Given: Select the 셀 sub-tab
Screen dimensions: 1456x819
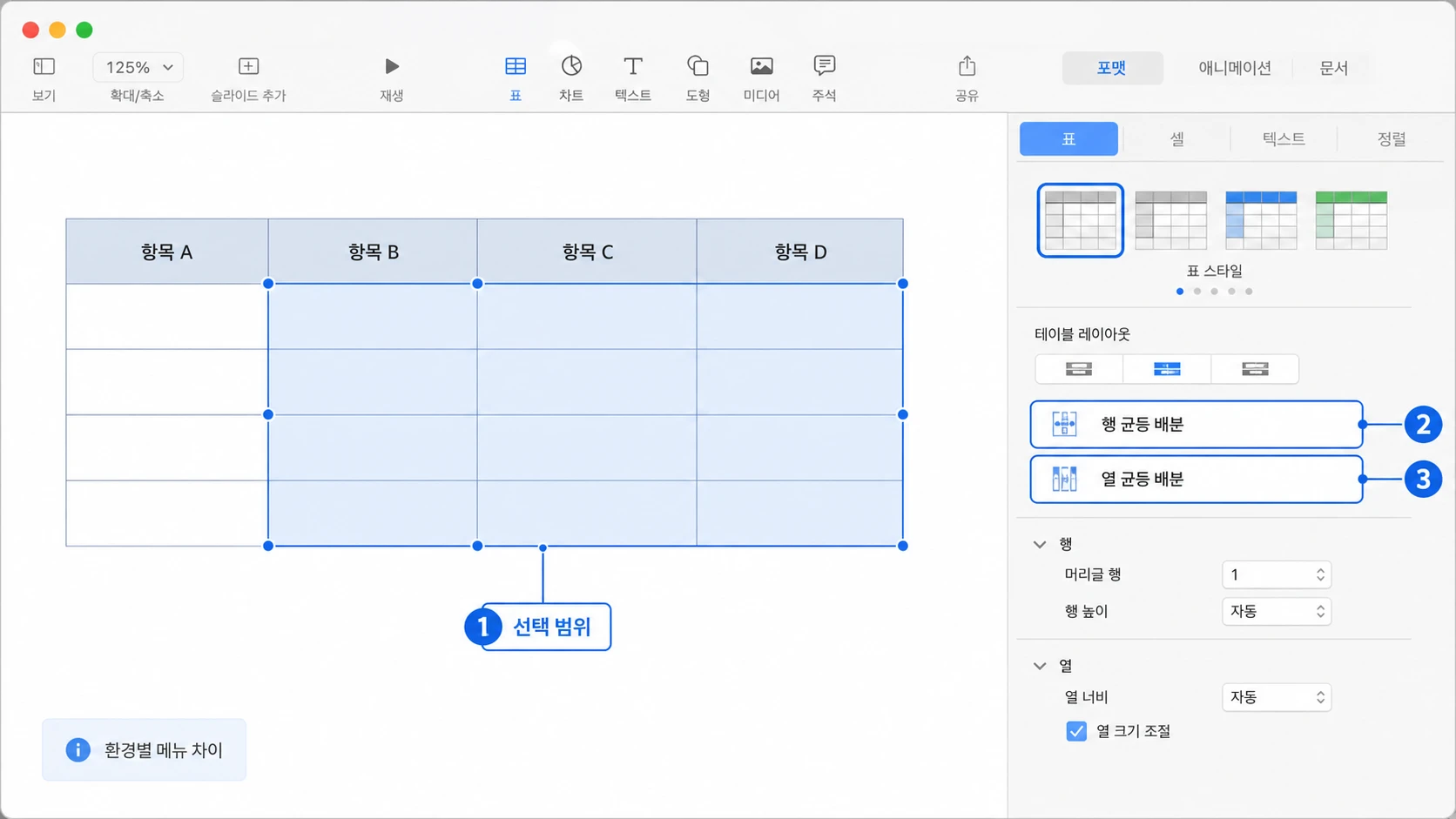Looking at the screenshot, I should tap(1176, 138).
